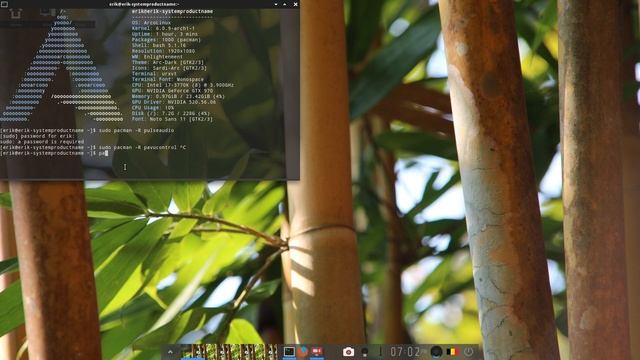Click the 'Resolution: 1920x1080' line
Image resolution: width=640 pixels, height=360 pixels.
[x=163, y=51]
